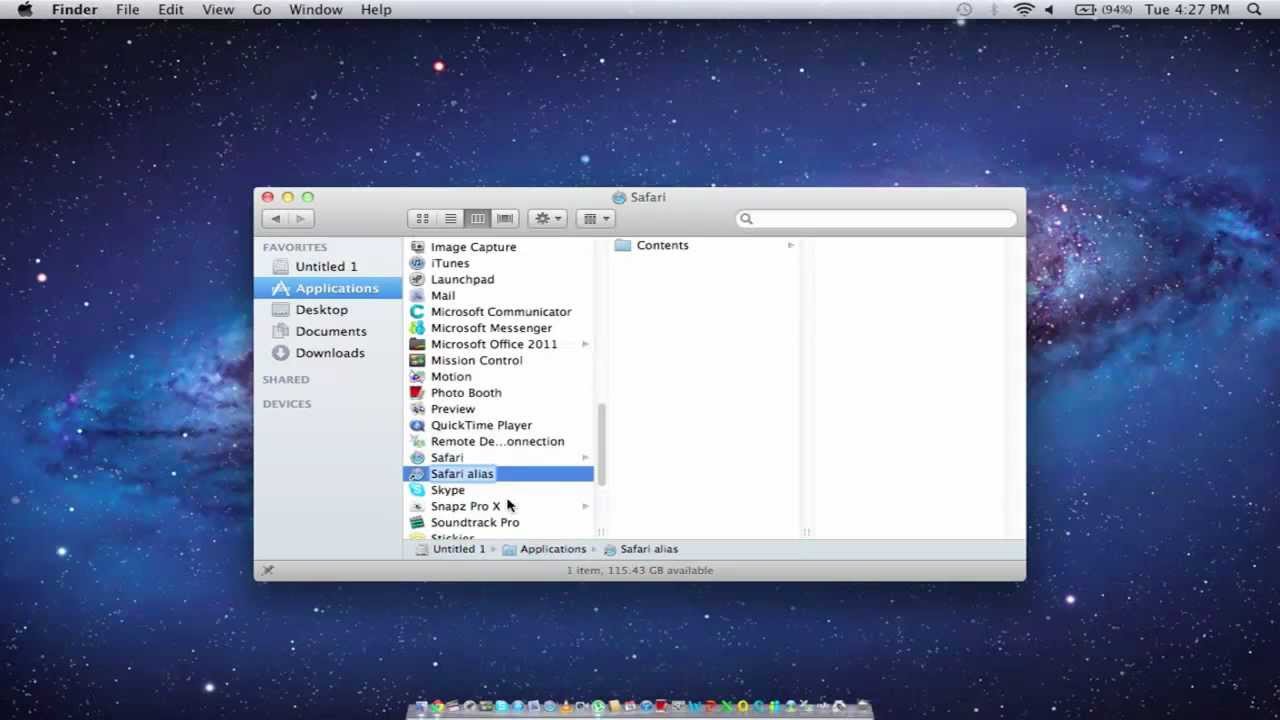This screenshot has height=720, width=1280.
Task: Click the Mission Control app icon
Action: tap(417, 360)
